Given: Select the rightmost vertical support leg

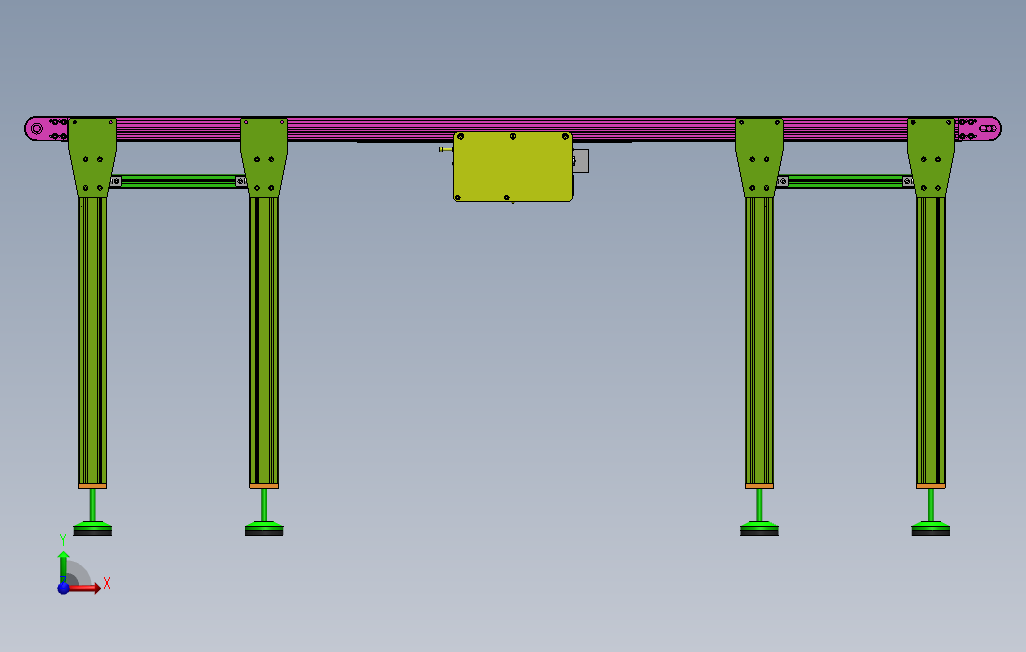Looking at the screenshot, I should click(930, 342).
